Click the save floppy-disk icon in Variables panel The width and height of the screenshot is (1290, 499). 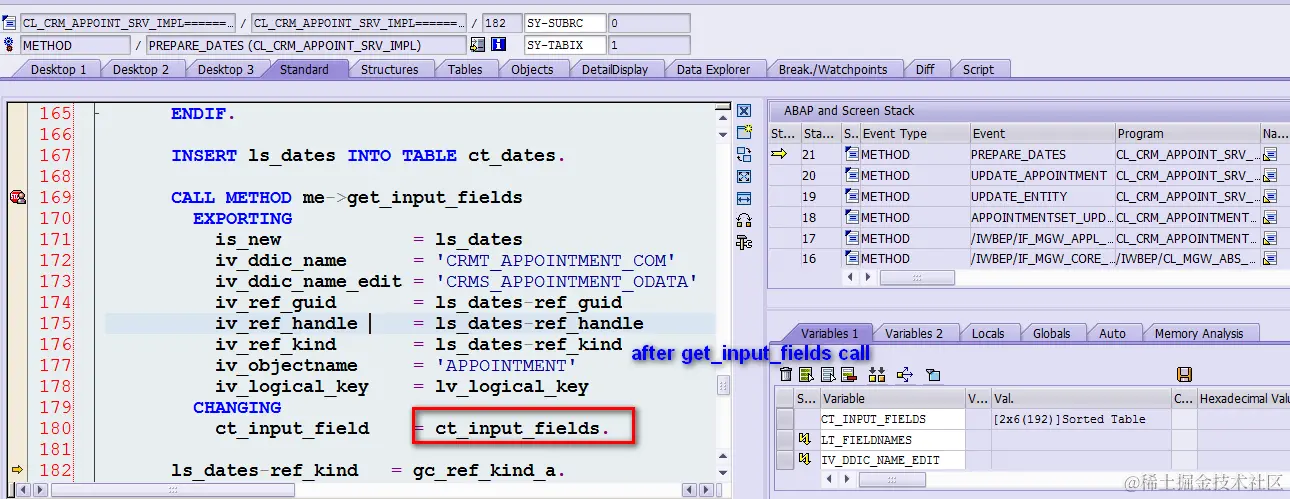coord(1184,374)
